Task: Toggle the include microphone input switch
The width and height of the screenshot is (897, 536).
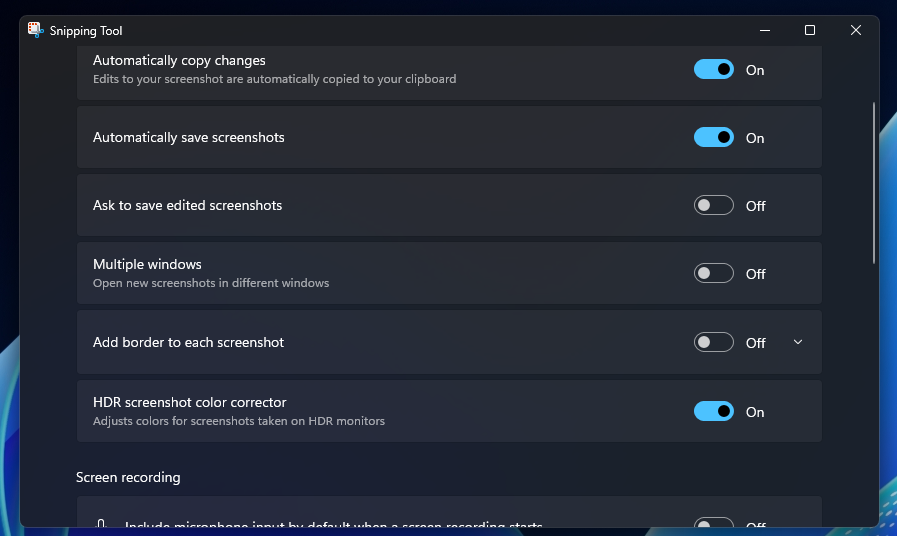Action: click(713, 523)
